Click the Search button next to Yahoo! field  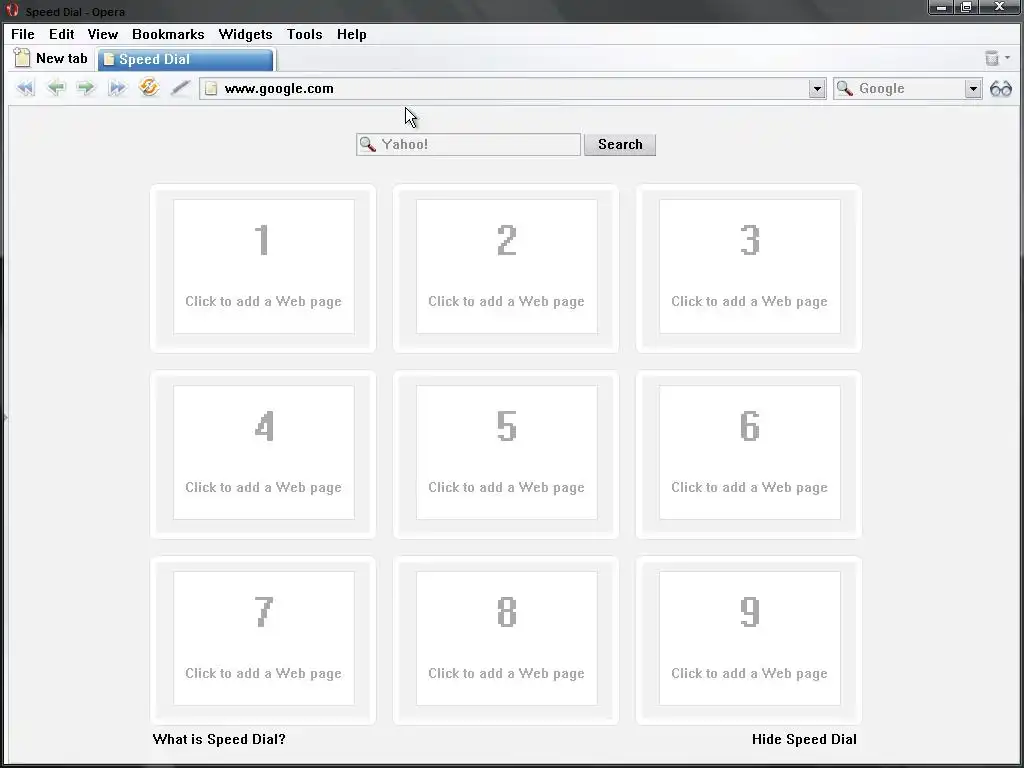tap(620, 144)
